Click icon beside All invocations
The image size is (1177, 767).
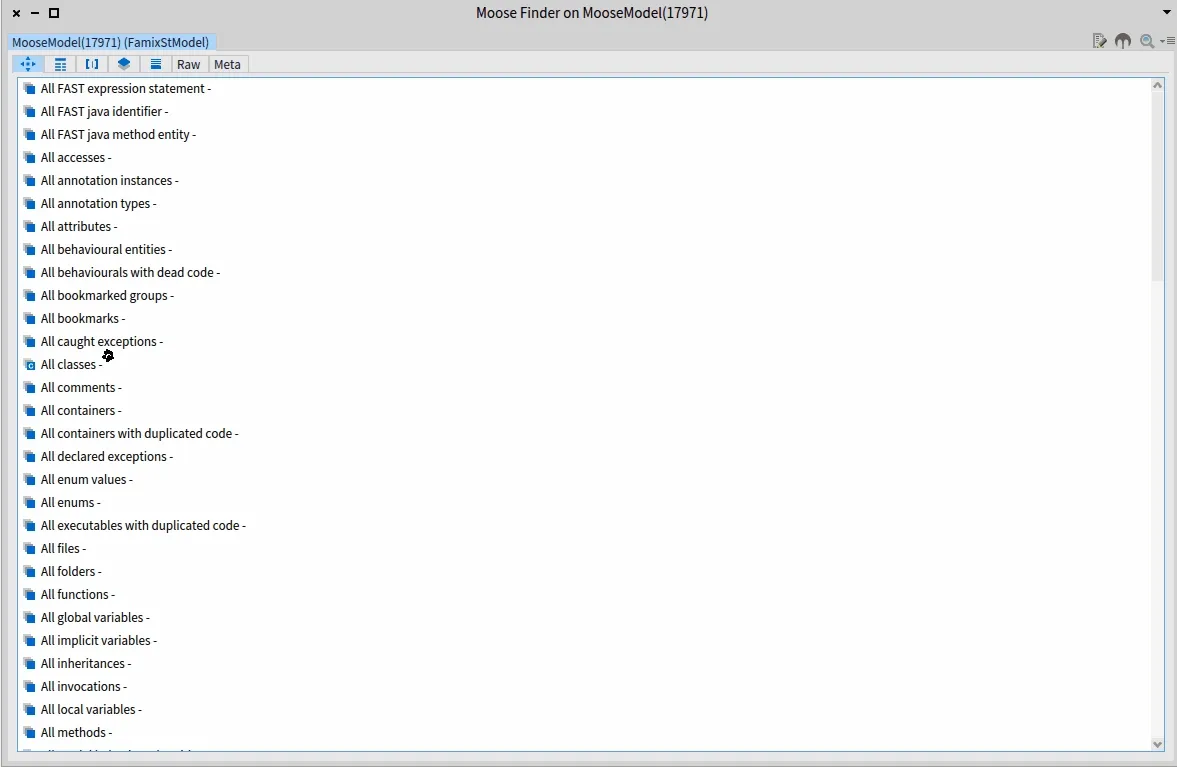click(29, 687)
